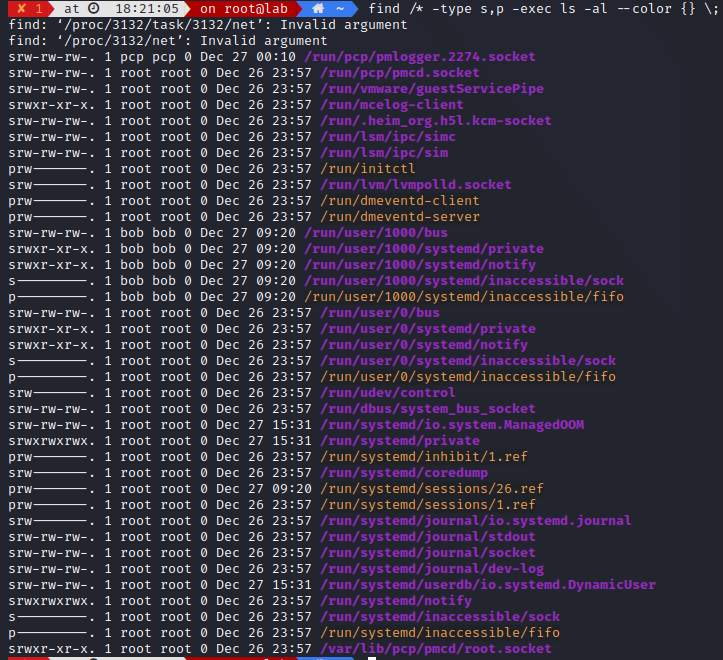
Task: Click the root@lab prompt segment
Action: tap(255, 8)
